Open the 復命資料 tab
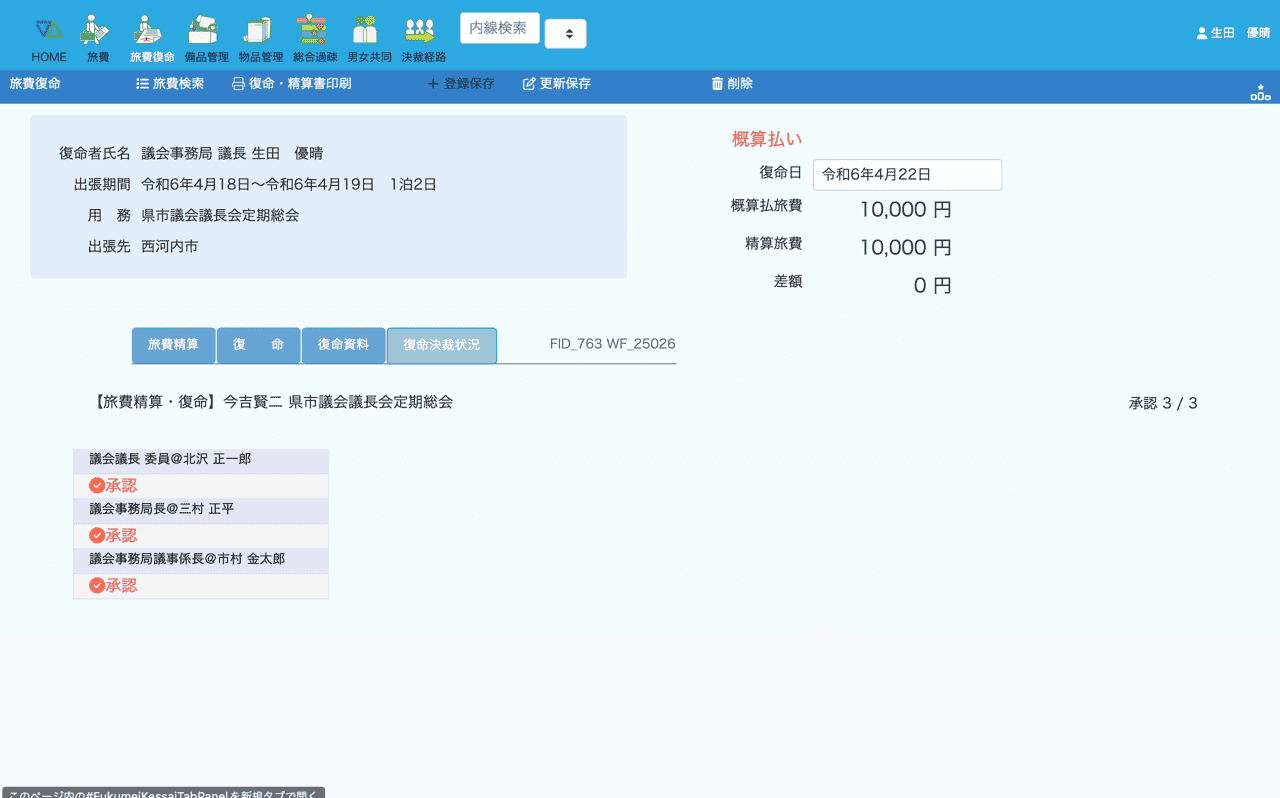This screenshot has height=798, width=1280. click(x=343, y=345)
